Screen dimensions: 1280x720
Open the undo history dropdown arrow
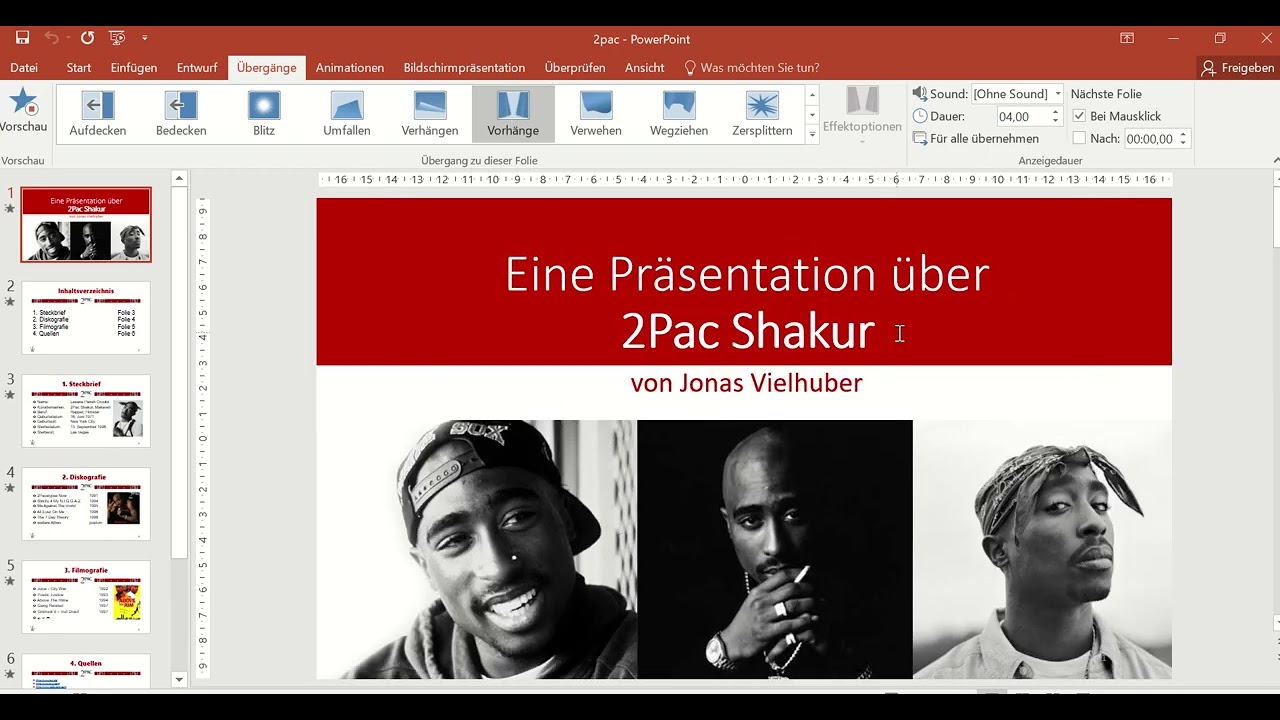pos(67,38)
